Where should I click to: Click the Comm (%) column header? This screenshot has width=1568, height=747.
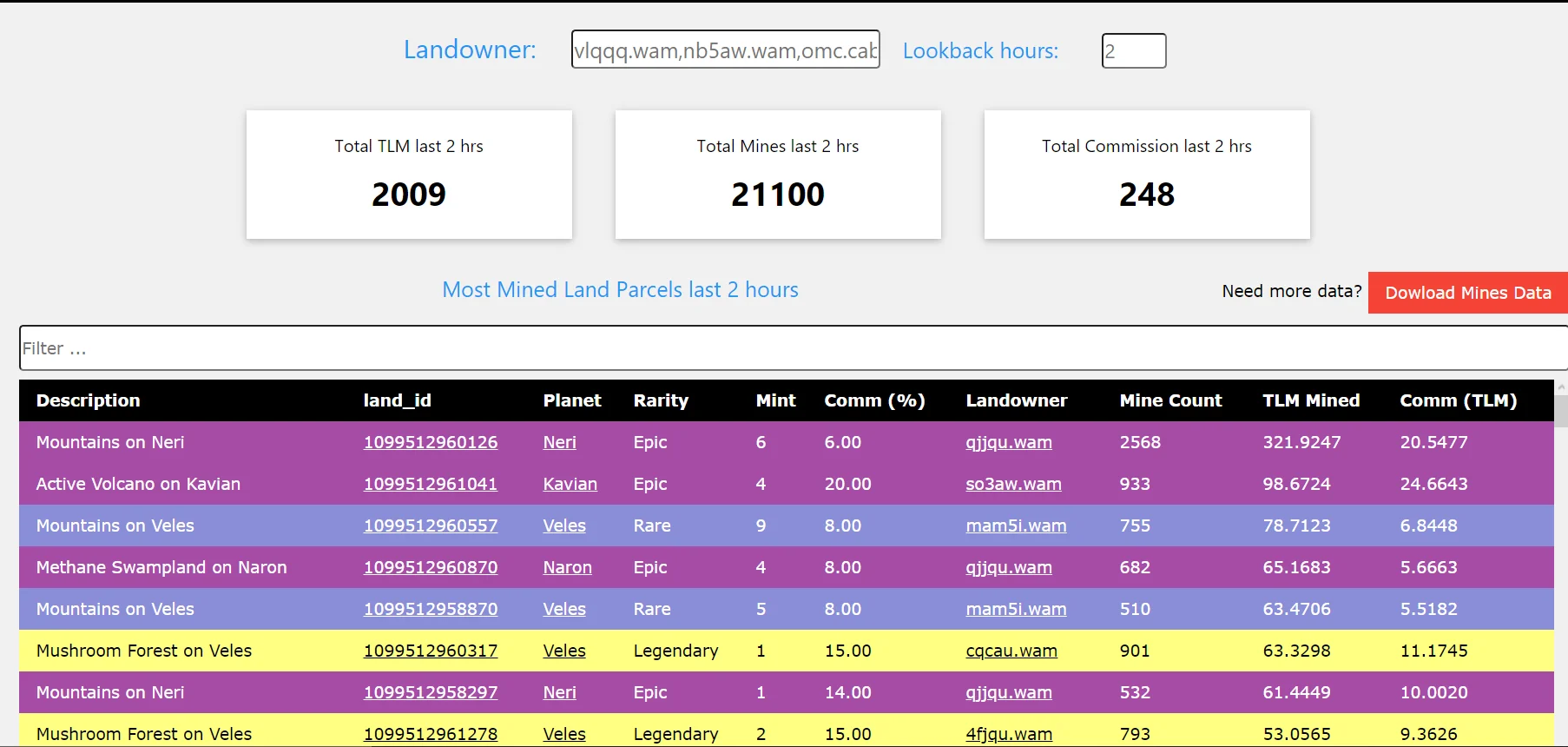[x=874, y=400]
